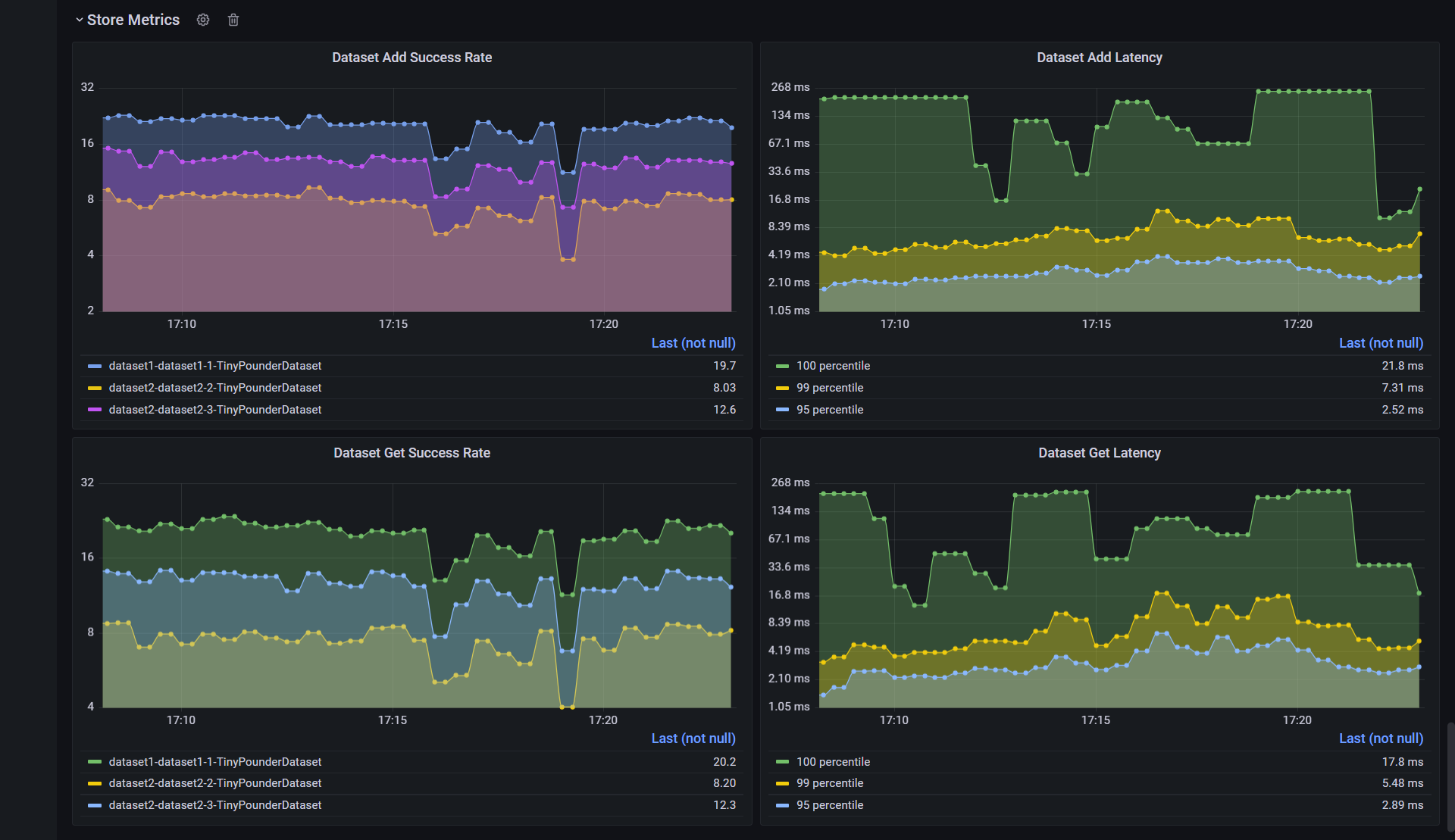Sort Get Latency legend by Last (not null)
This screenshot has width=1455, height=840.
pos(1381,739)
